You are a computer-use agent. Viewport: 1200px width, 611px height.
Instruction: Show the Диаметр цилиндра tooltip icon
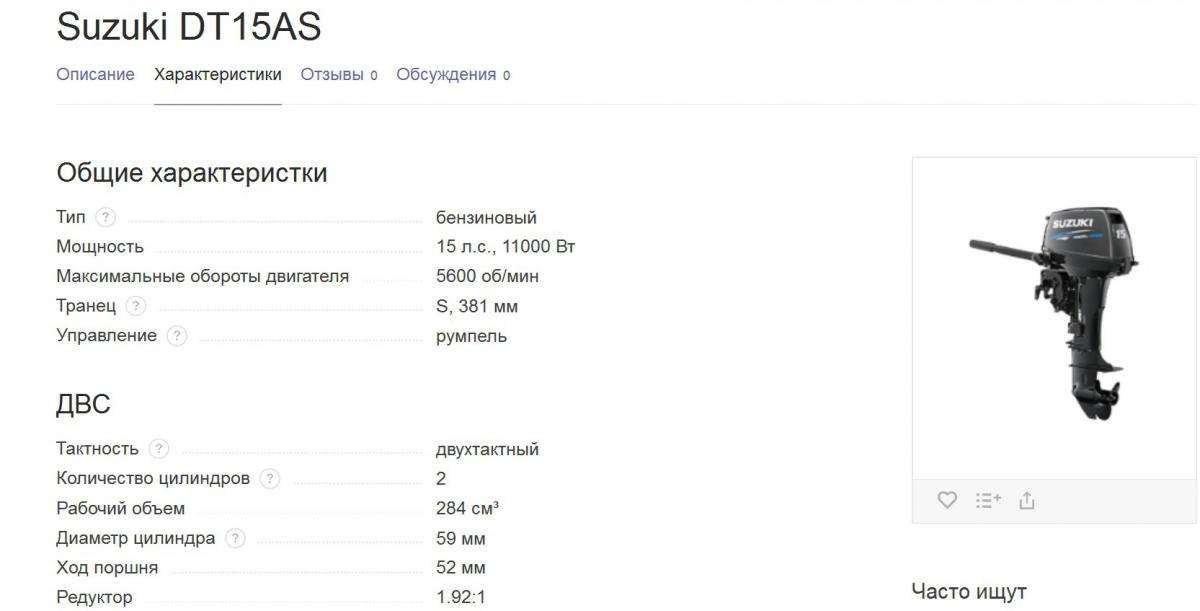[235, 539]
